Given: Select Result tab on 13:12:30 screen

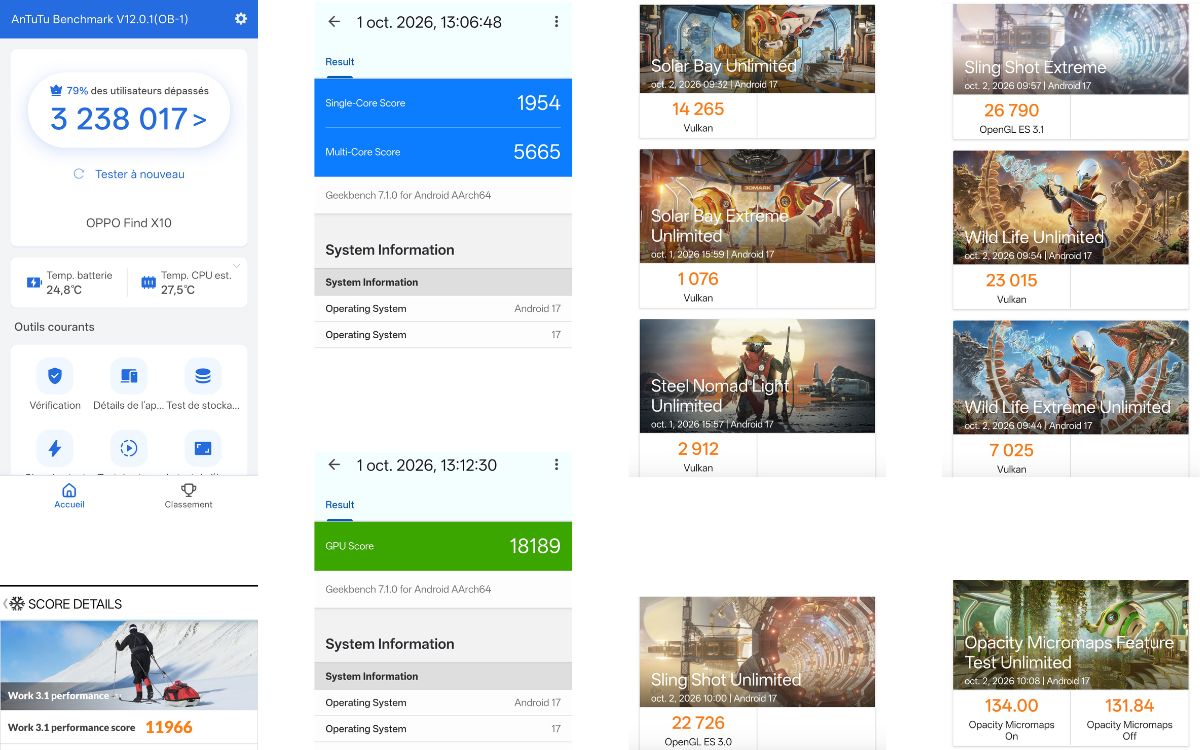Looking at the screenshot, I should pos(340,505).
